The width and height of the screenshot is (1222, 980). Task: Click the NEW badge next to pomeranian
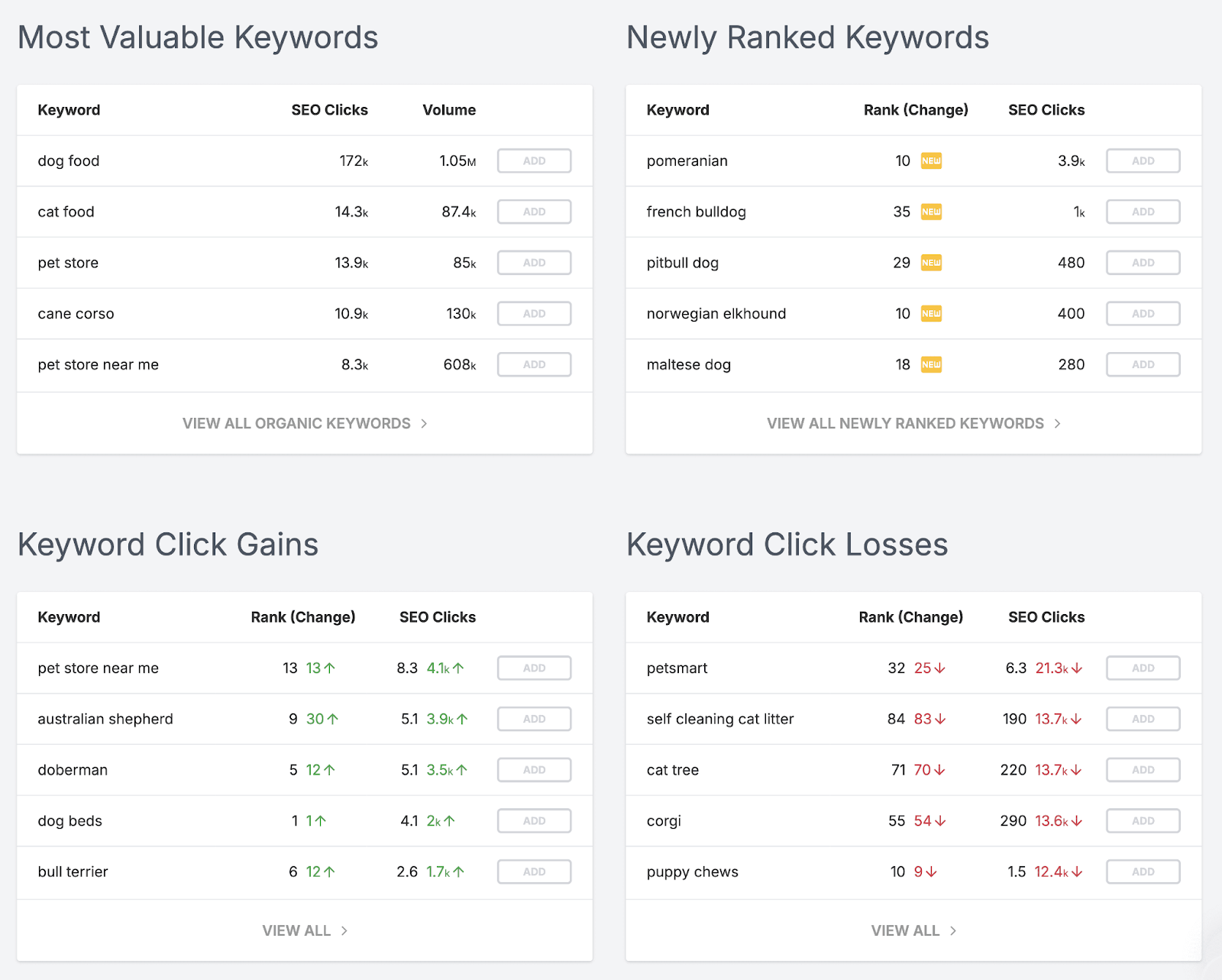931,160
